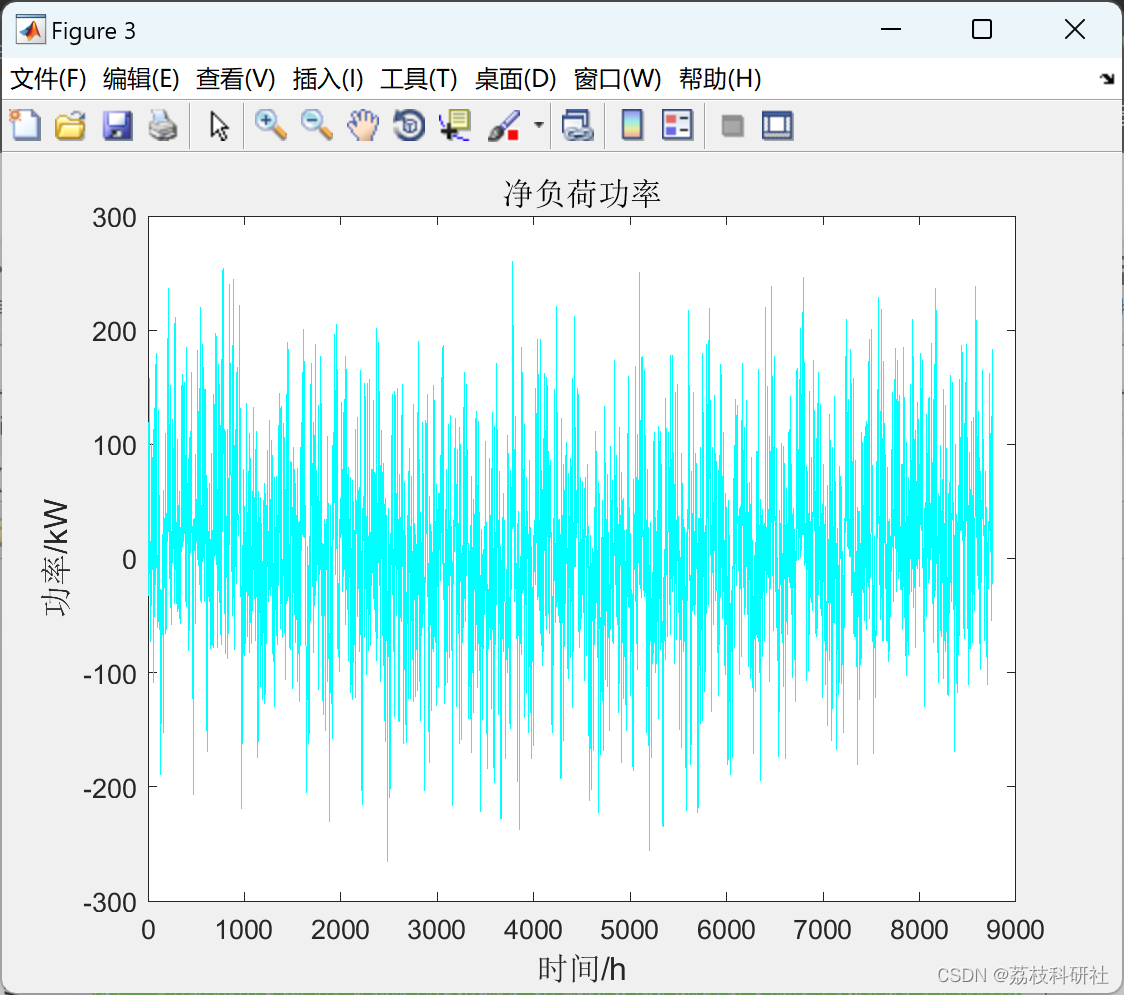Click the x-axis tick label 4000
The image size is (1124, 995).
(x=533, y=930)
